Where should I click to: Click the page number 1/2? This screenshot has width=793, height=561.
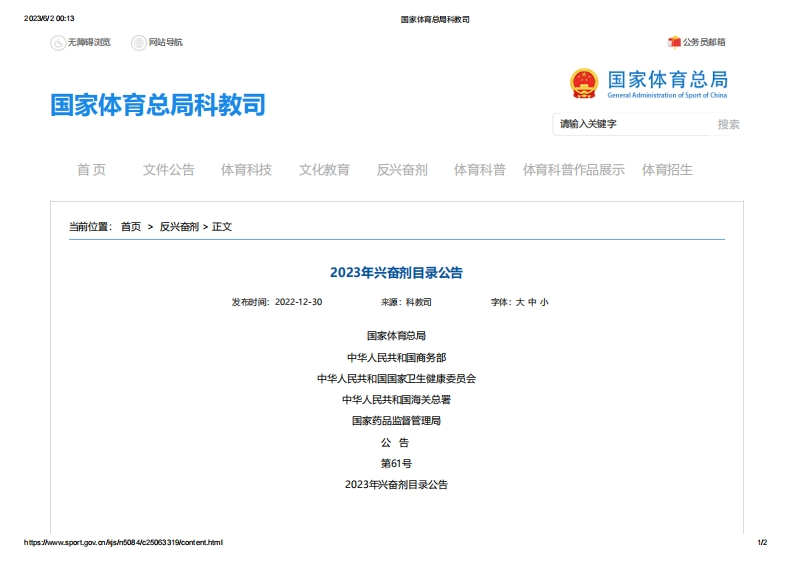(762, 542)
